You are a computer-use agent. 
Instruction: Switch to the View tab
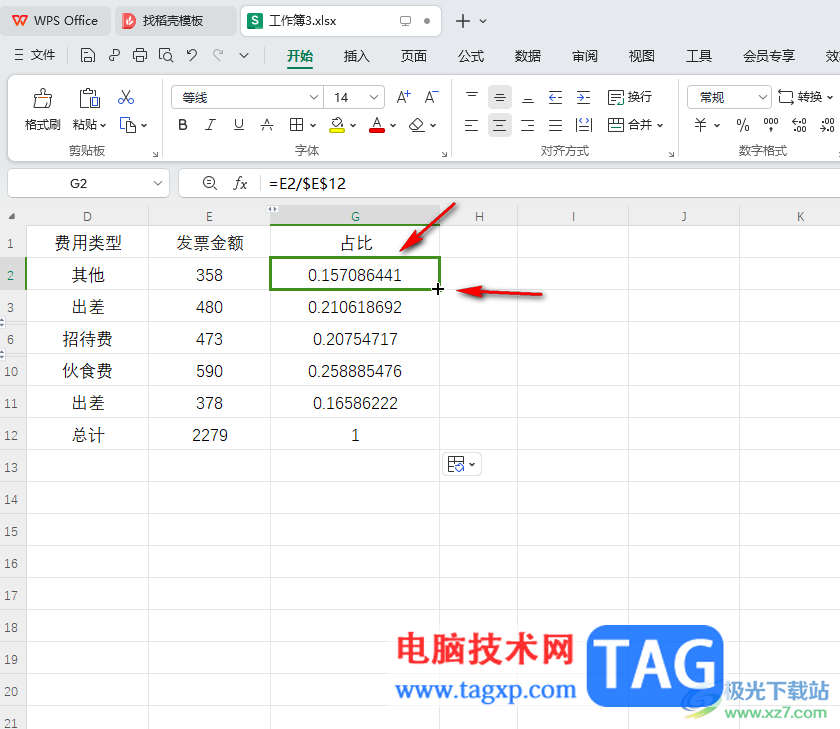[x=641, y=56]
